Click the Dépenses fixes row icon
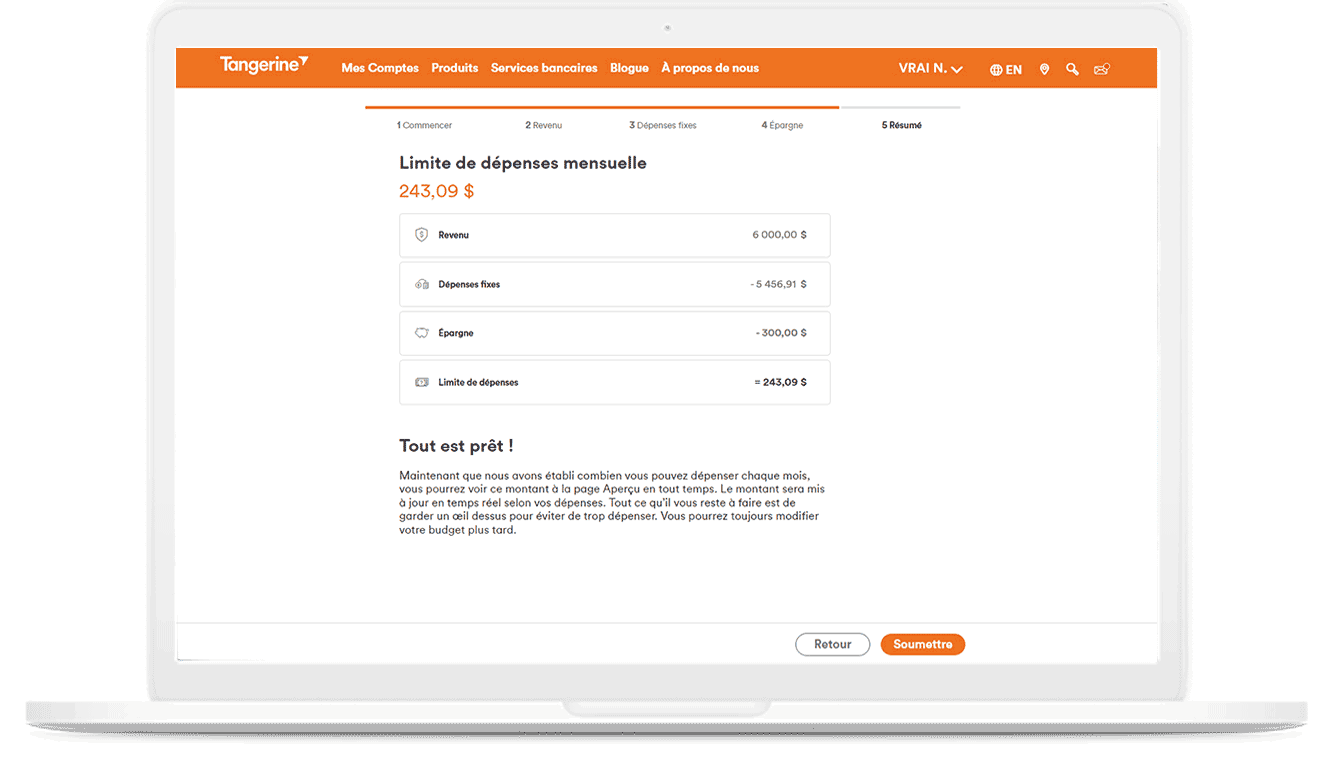 (421, 284)
